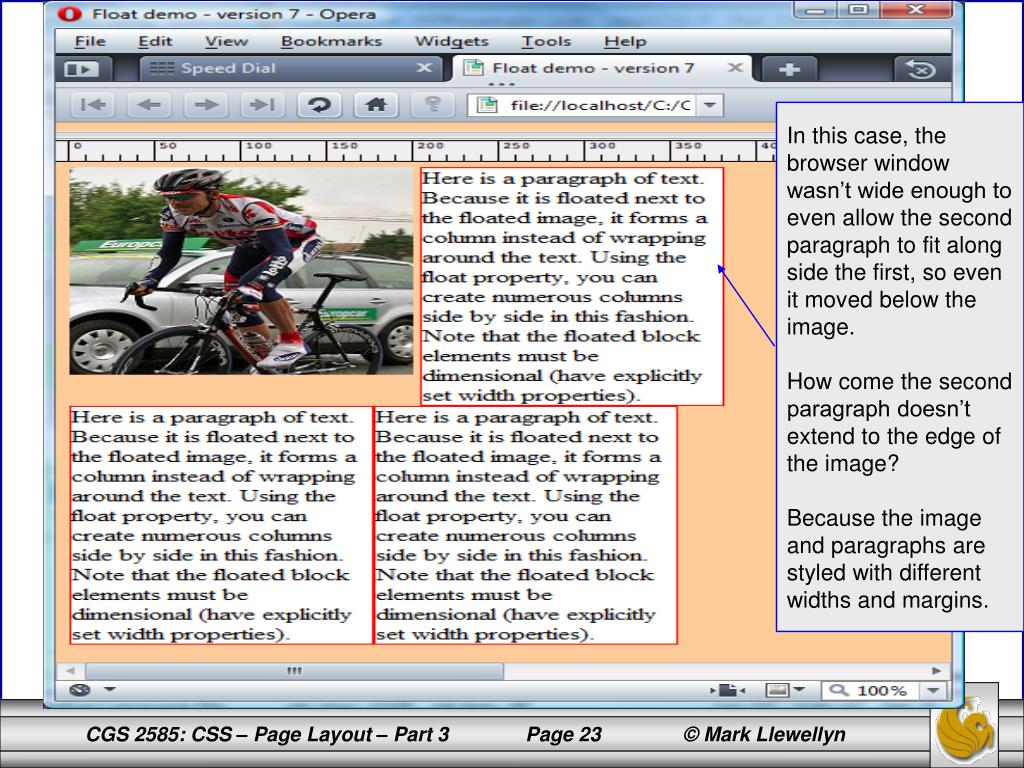The image size is (1024, 768).
Task: Click the 100% zoom field
Action: click(882, 691)
